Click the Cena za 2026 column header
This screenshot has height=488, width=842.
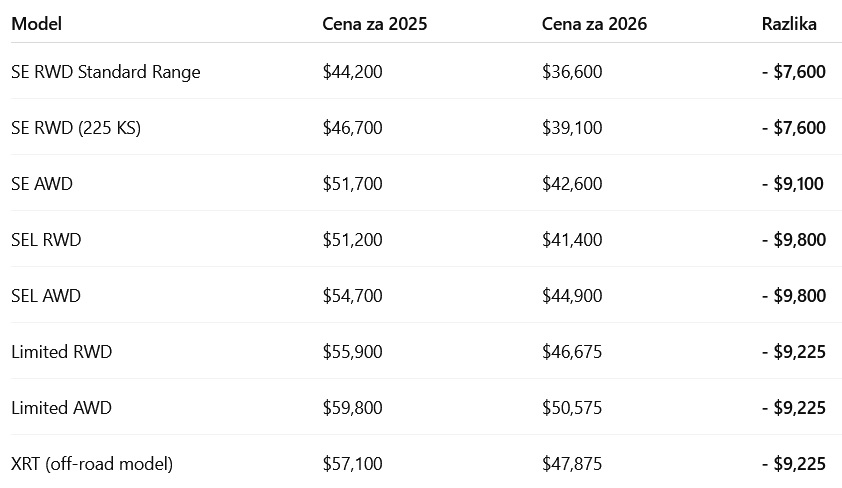(x=594, y=24)
